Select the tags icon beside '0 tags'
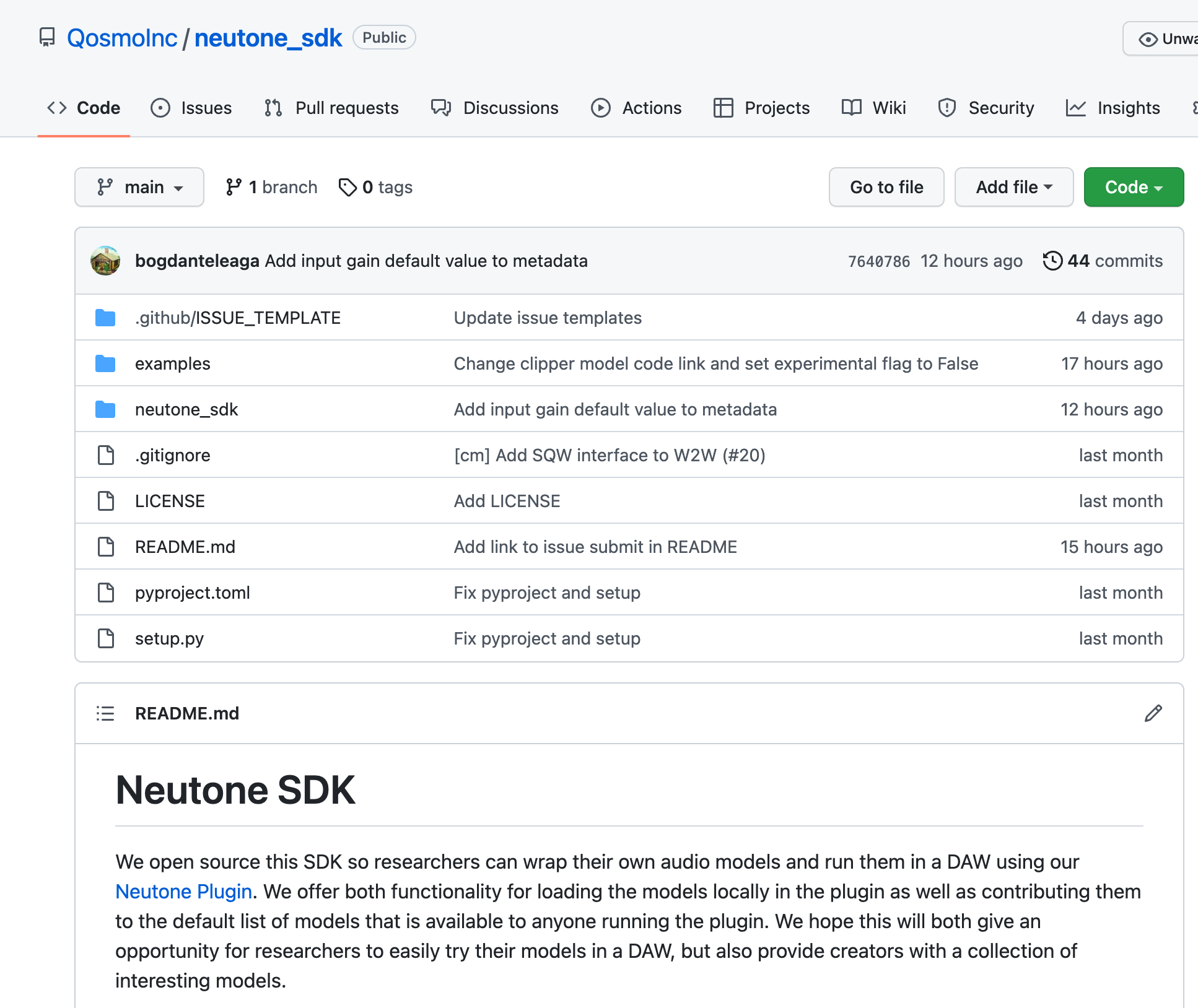The width and height of the screenshot is (1198, 1008). coord(348,186)
